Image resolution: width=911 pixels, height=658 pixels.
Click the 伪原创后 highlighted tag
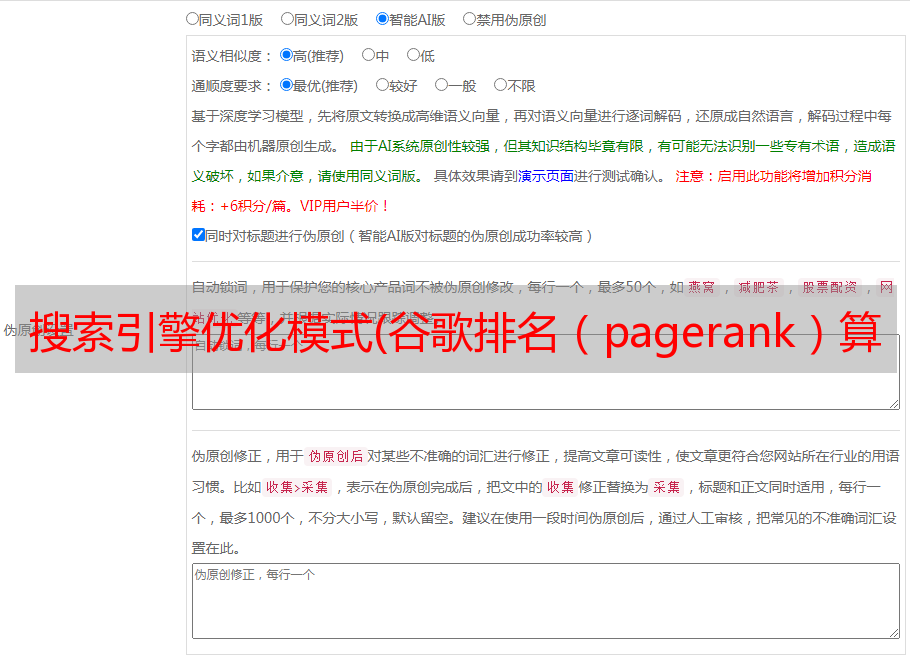click(x=335, y=457)
